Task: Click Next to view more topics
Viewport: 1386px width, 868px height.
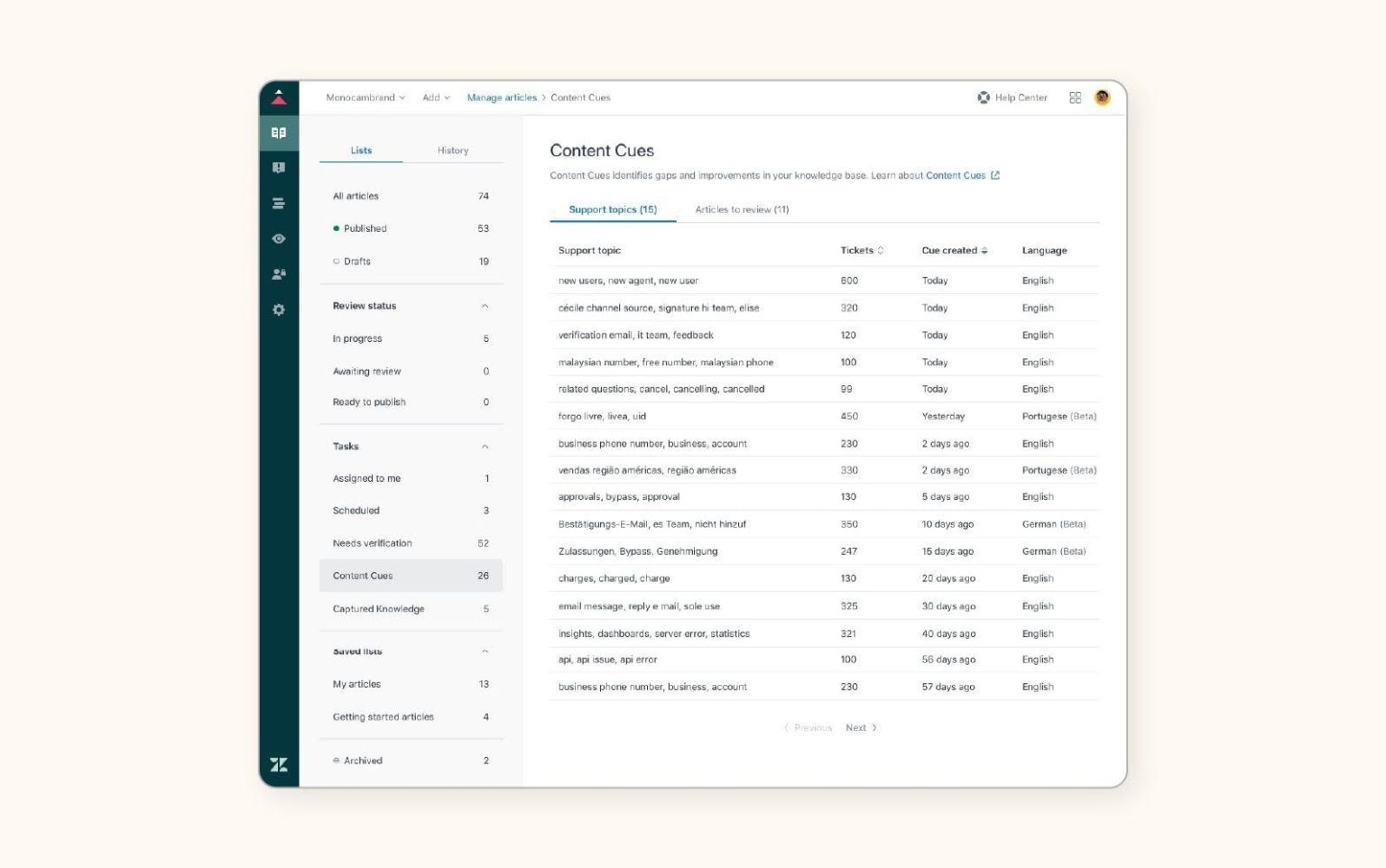Action: click(x=860, y=727)
